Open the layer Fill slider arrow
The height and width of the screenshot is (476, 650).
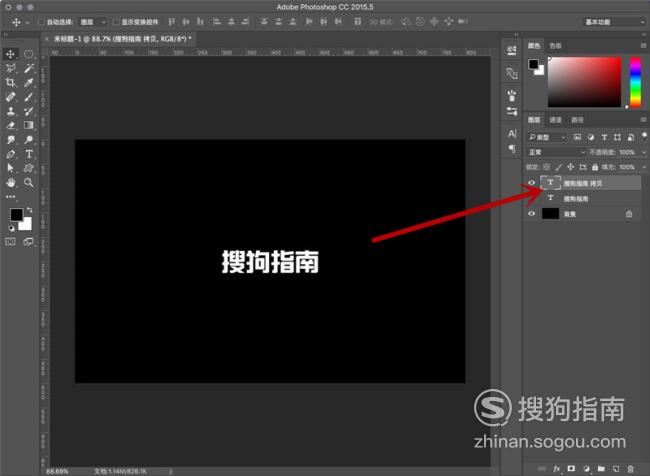(644, 167)
